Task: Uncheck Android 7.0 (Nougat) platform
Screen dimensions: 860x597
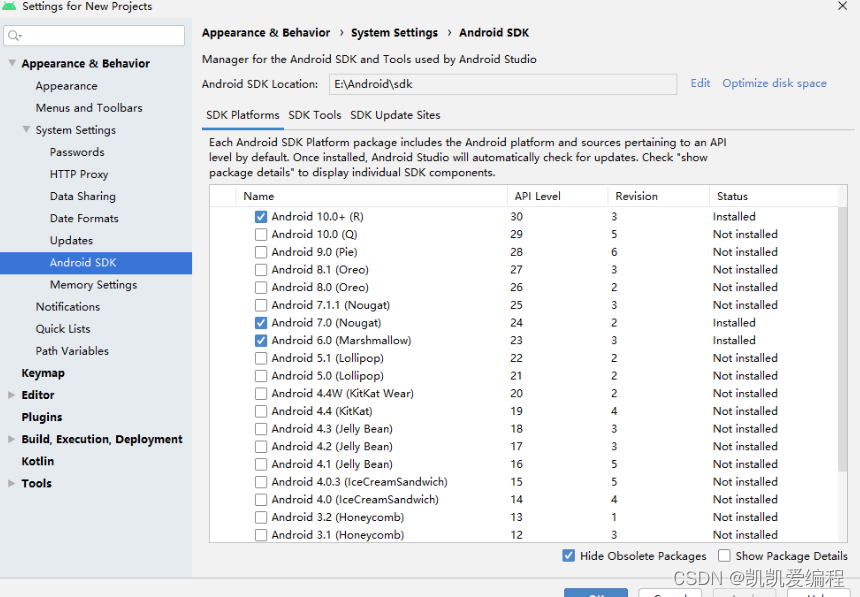Action: click(x=261, y=323)
